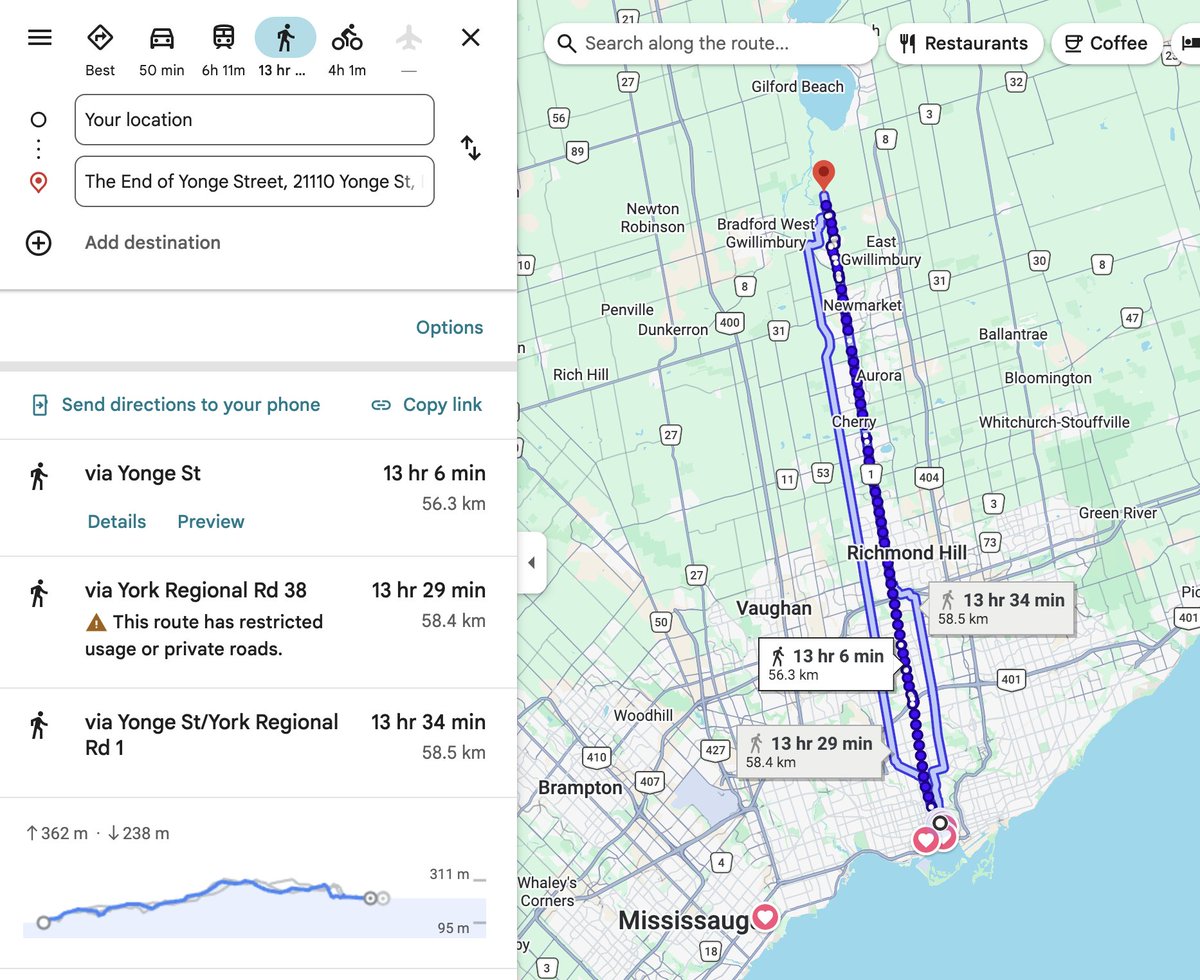Select the via Yonge St route
This screenshot has height=980, width=1200.
258,497
